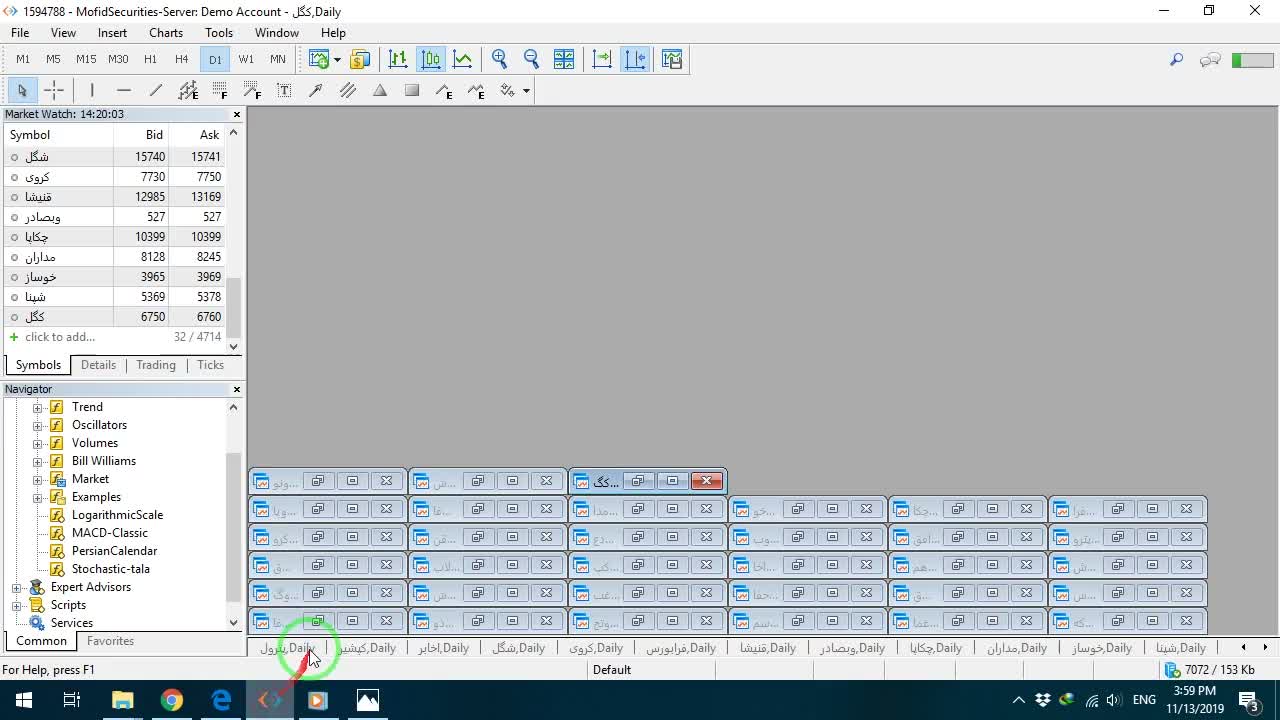Click the 'click to add...' symbol field
The height and width of the screenshot is (720, 1280).
click(x=60, y=337)
